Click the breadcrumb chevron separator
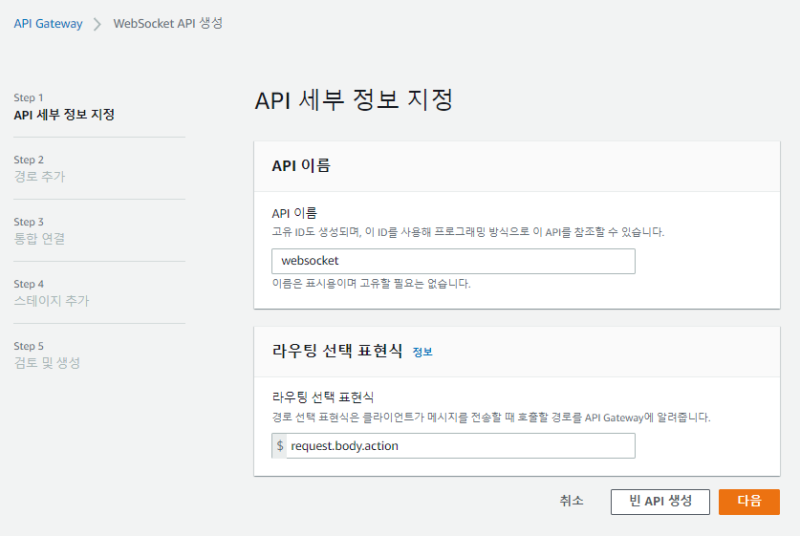The height and width of the screenshot is (536, 800). tap(97, 24)
